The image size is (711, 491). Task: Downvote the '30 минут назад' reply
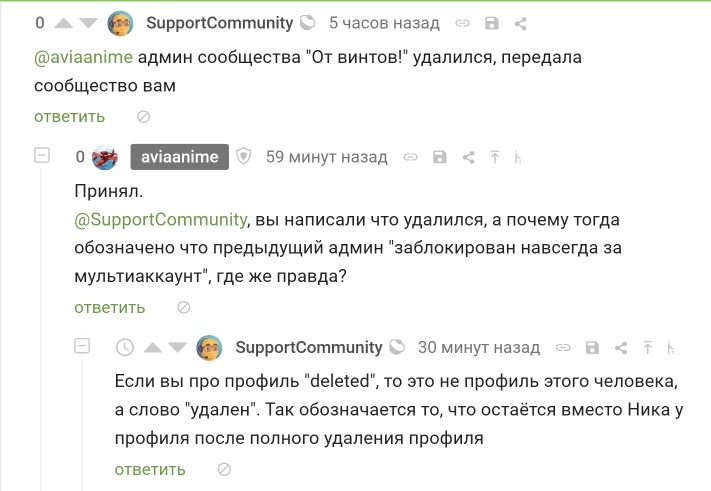(x=178, y=348)
